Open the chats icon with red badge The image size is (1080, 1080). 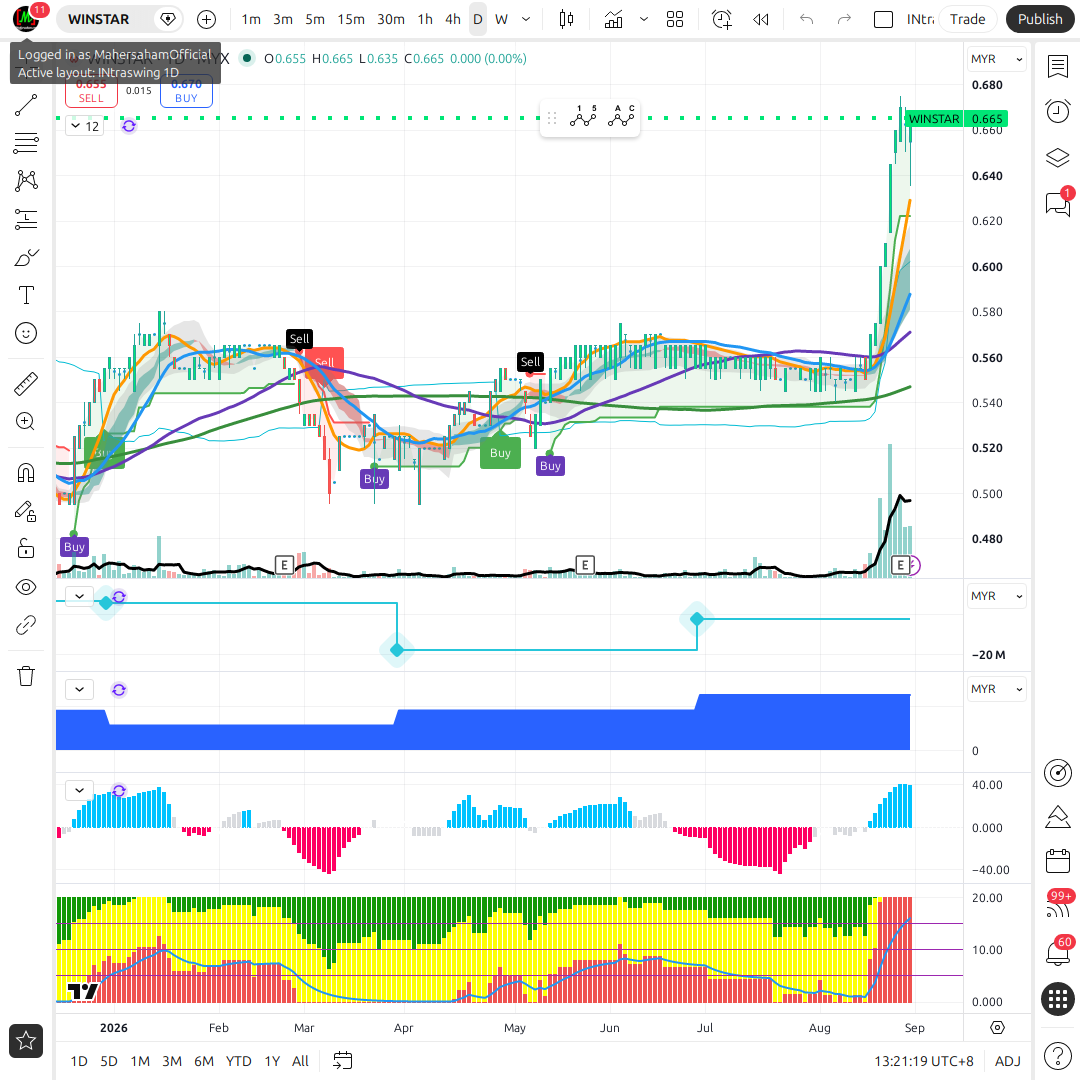(1057, 203)
